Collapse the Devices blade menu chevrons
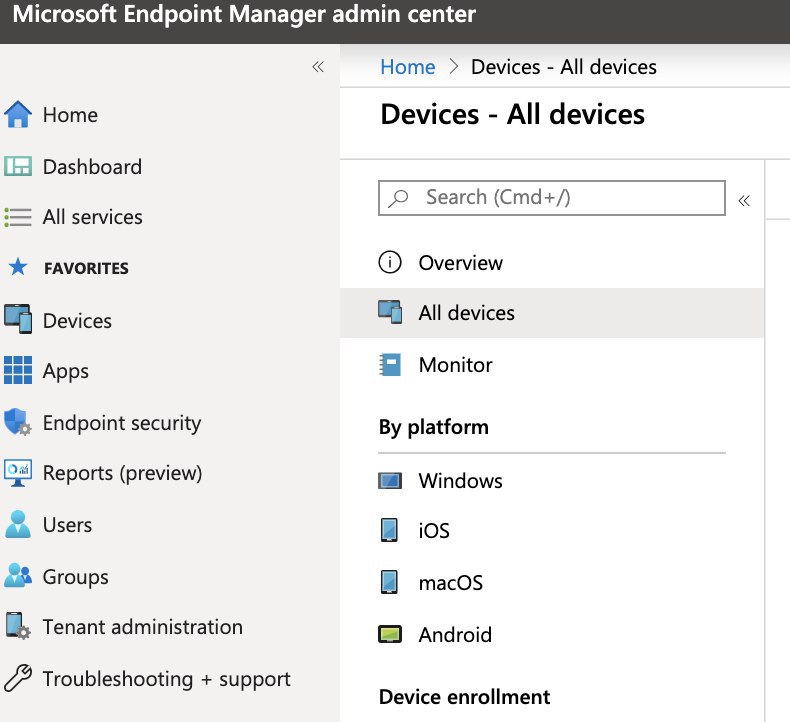 click(x=744, y=201)
